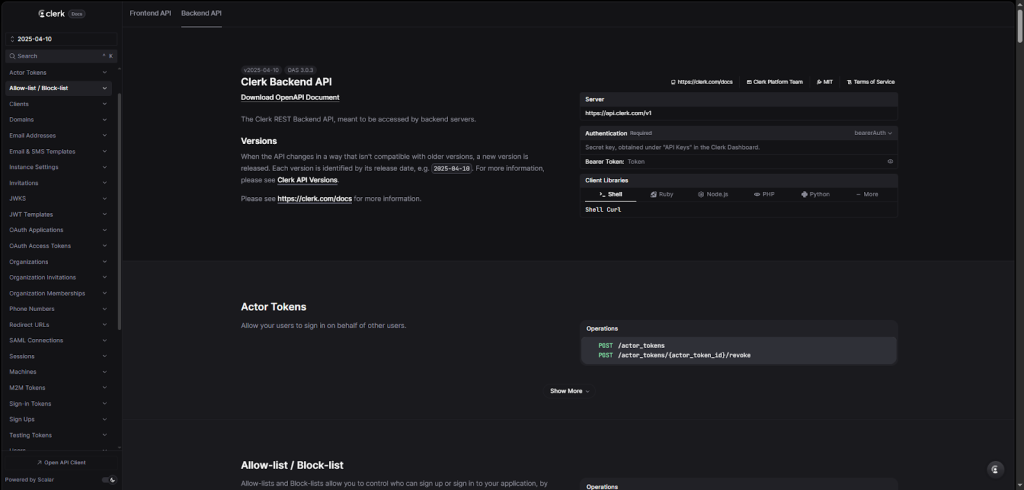The width and height of the screenshot is (1024, 490).
Task: Show more client libraries
Action: click(x=867, y=194)
